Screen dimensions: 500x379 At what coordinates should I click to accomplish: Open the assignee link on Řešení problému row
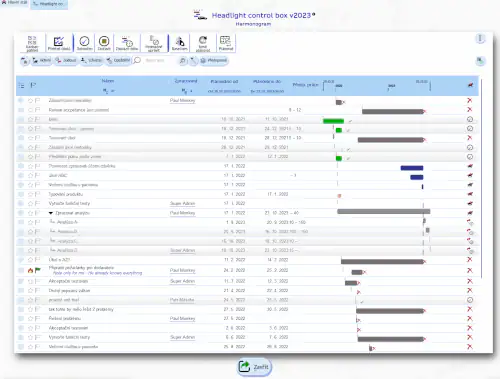pyautogui.click(x=182, y=319)
